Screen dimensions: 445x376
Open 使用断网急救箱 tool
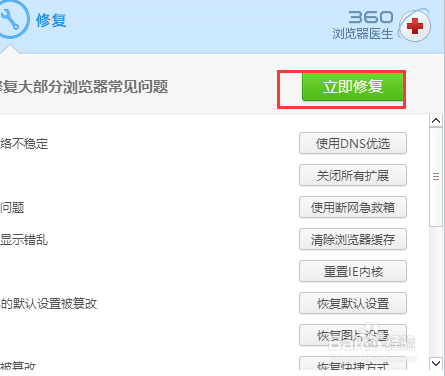click(x=353, y=207)
